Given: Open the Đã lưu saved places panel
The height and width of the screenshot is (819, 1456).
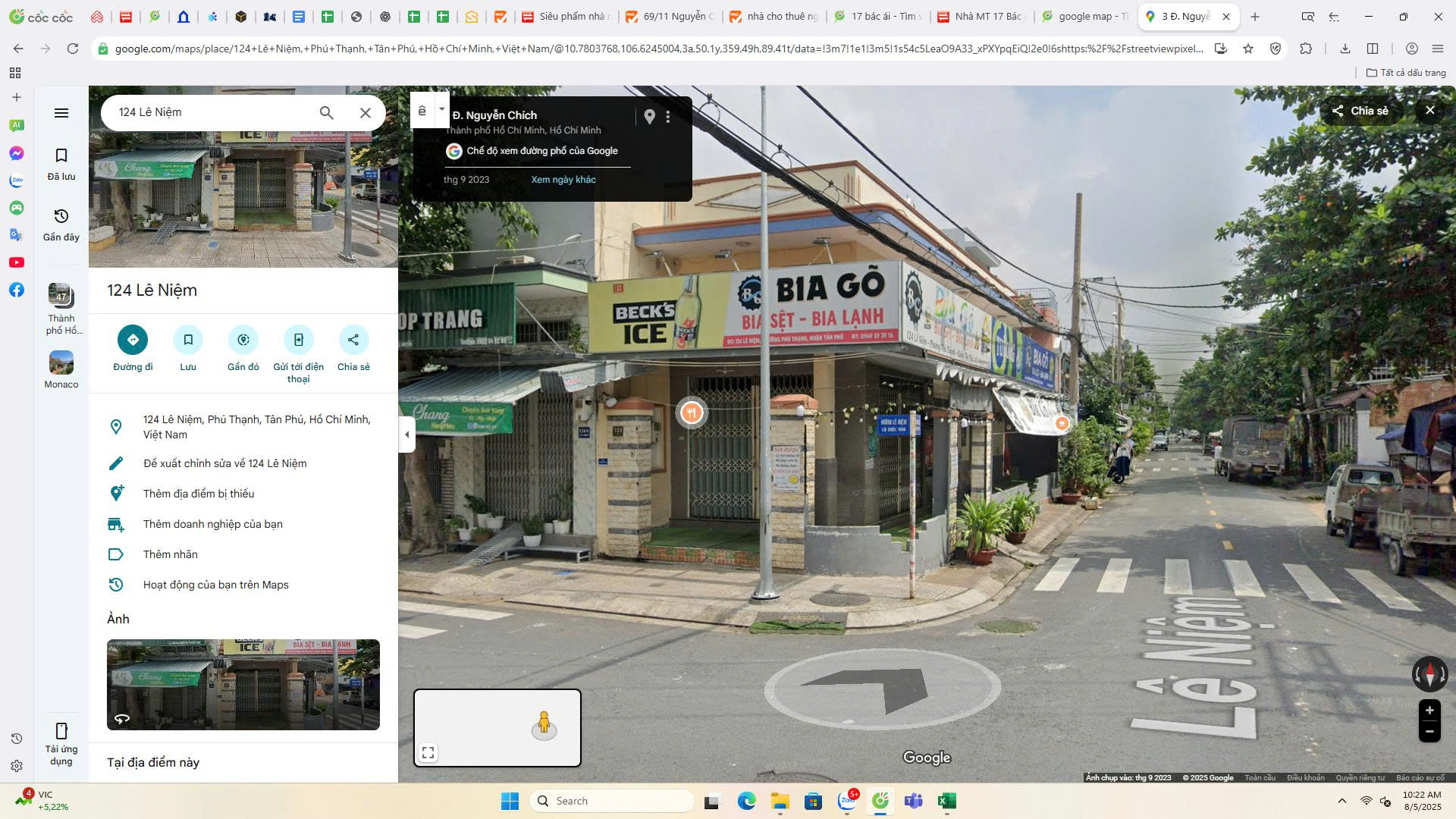Looking at the screenshot, I should click(61, 164).
